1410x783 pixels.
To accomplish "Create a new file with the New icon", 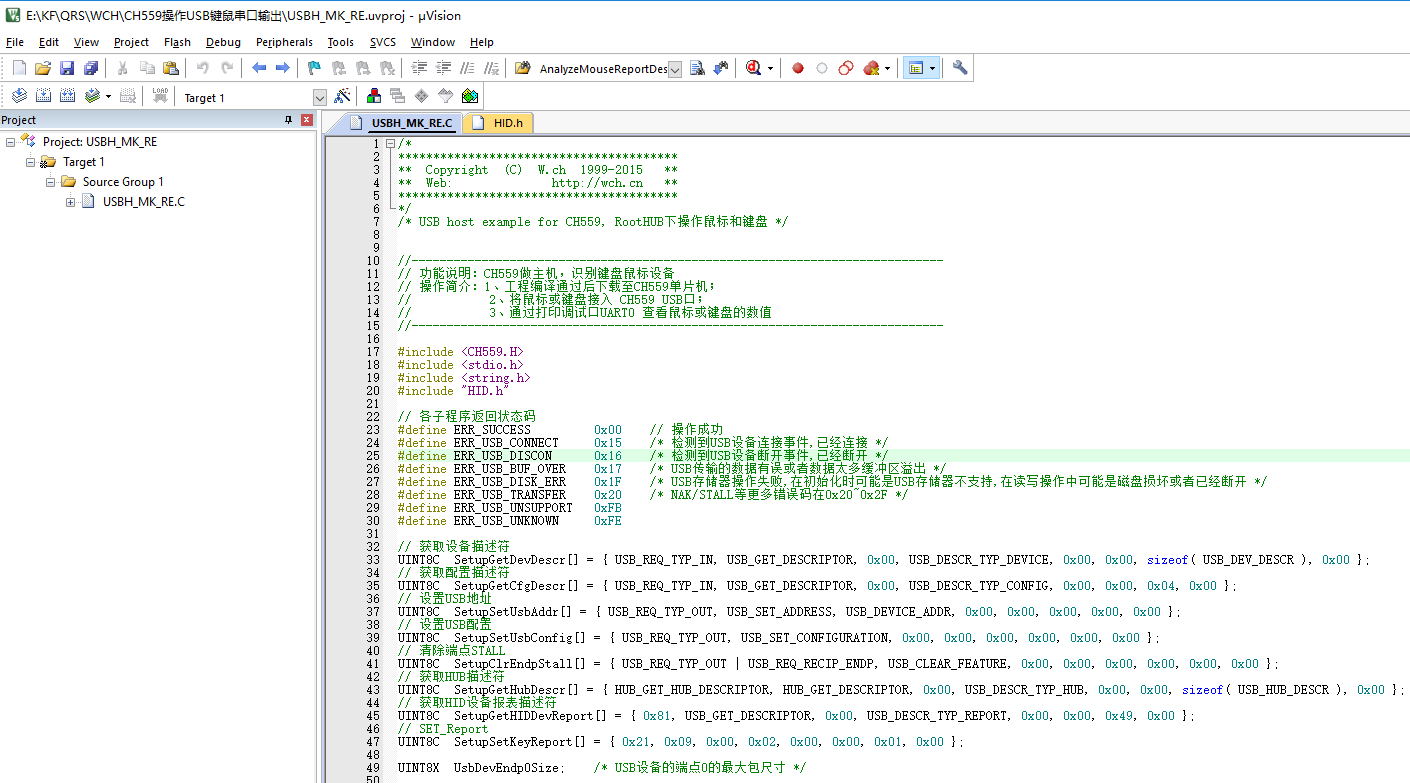I will click(x=19, y=68).
